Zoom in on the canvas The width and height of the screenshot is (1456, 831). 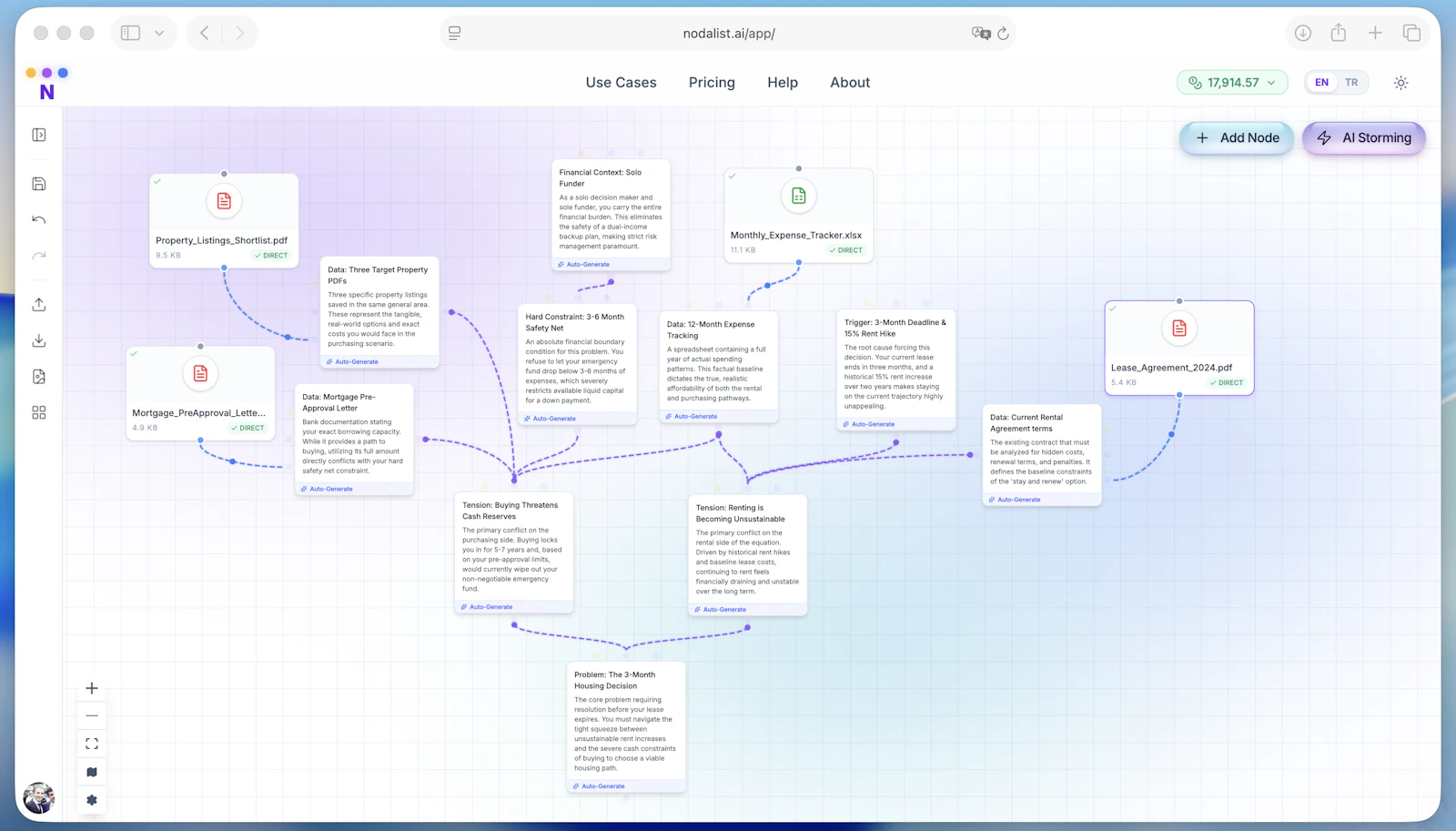pyautogui.click(x=92, y=688)
